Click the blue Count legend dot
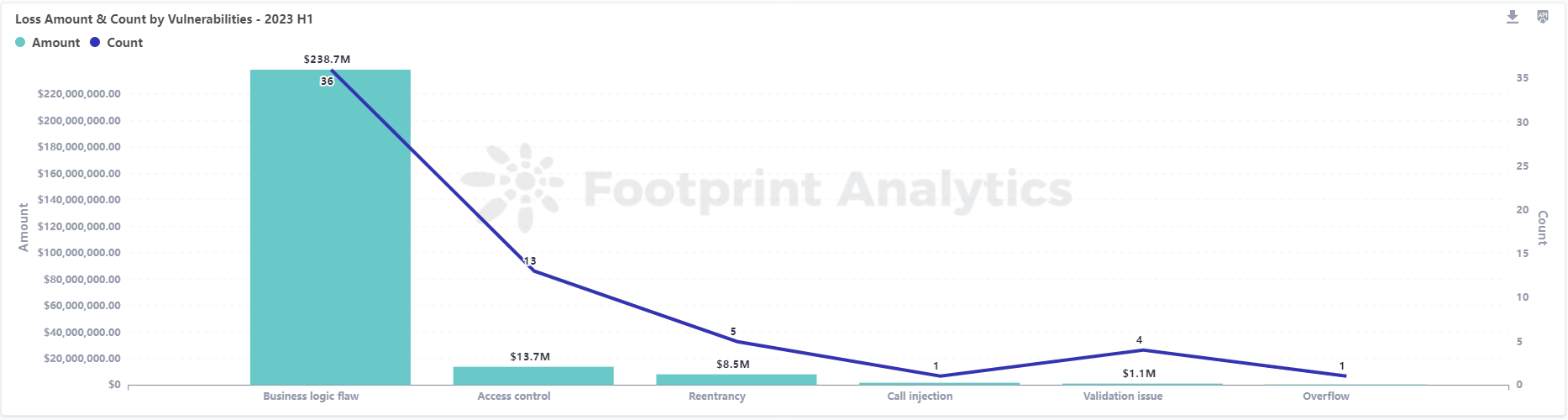 (x=95, y=43)
